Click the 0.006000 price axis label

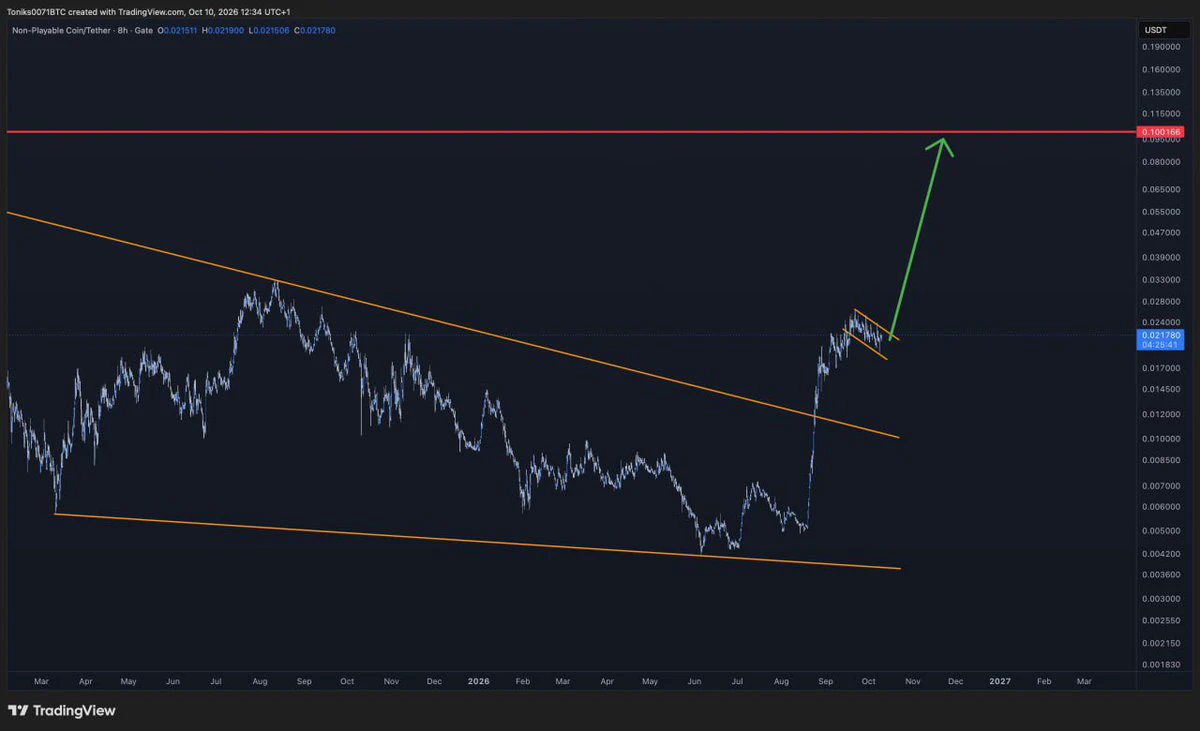[x=1162, y=507]
